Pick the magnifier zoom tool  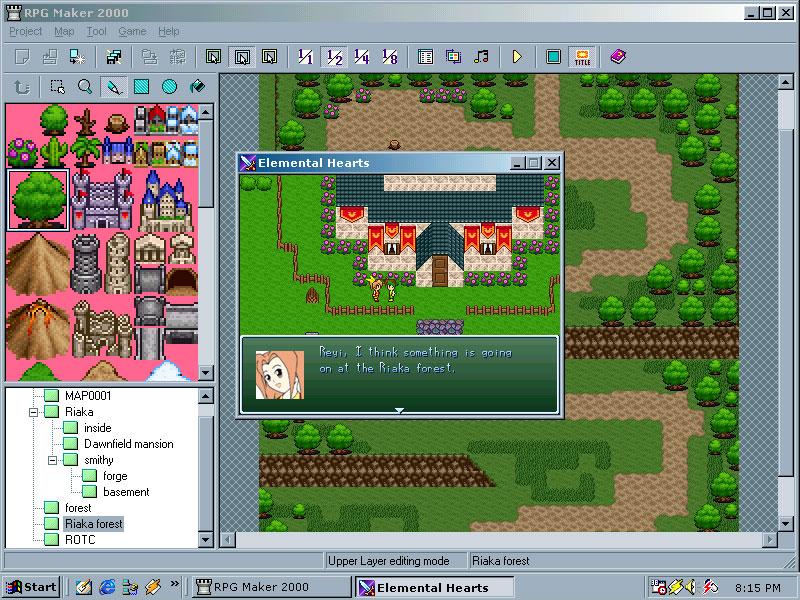click(86, 87)
